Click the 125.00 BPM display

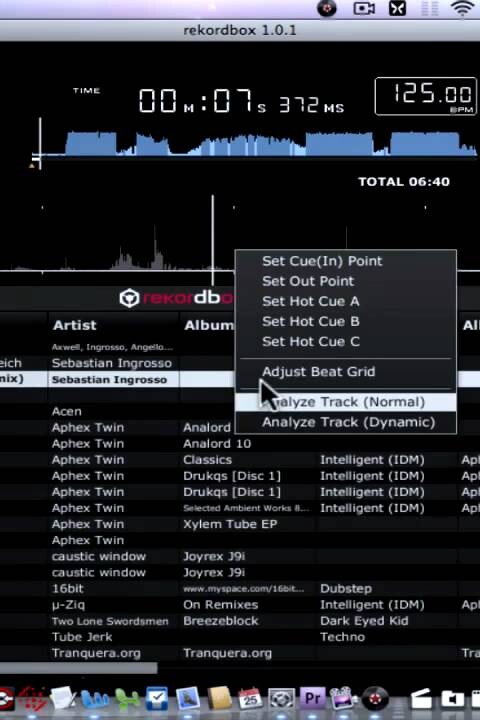click(x=426, y=96)
